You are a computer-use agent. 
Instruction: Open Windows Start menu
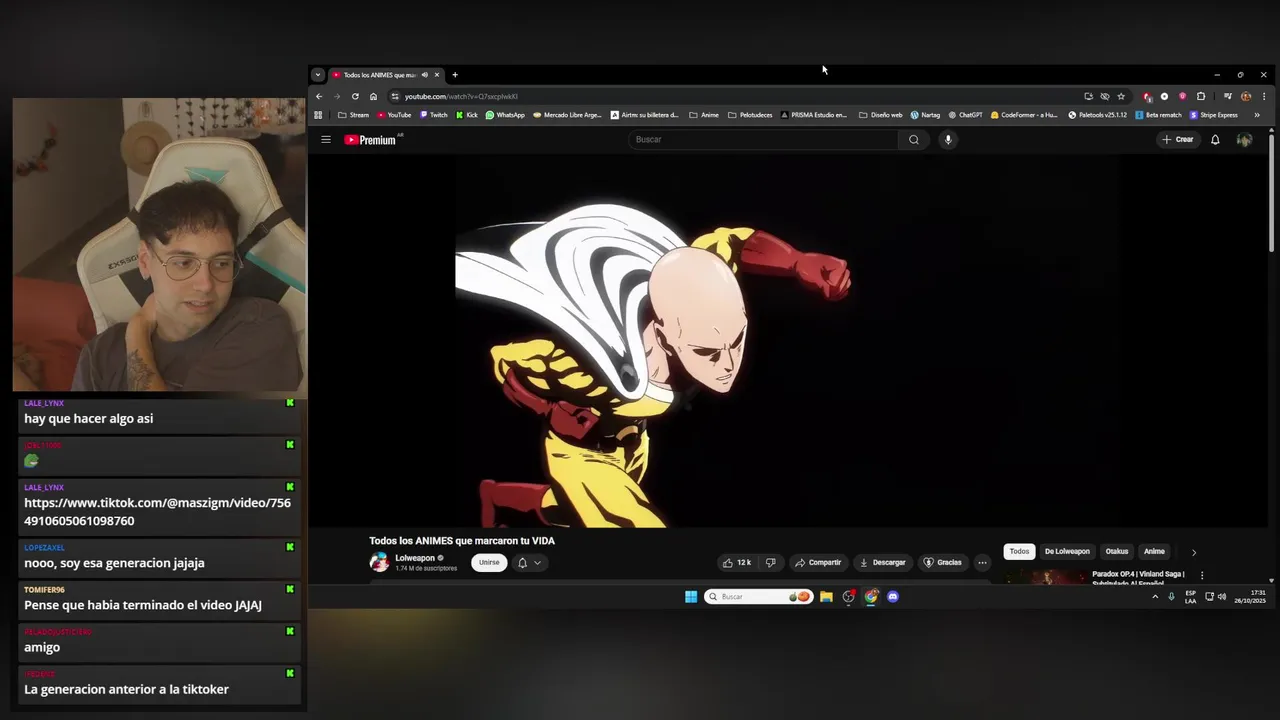pos(691,597)
